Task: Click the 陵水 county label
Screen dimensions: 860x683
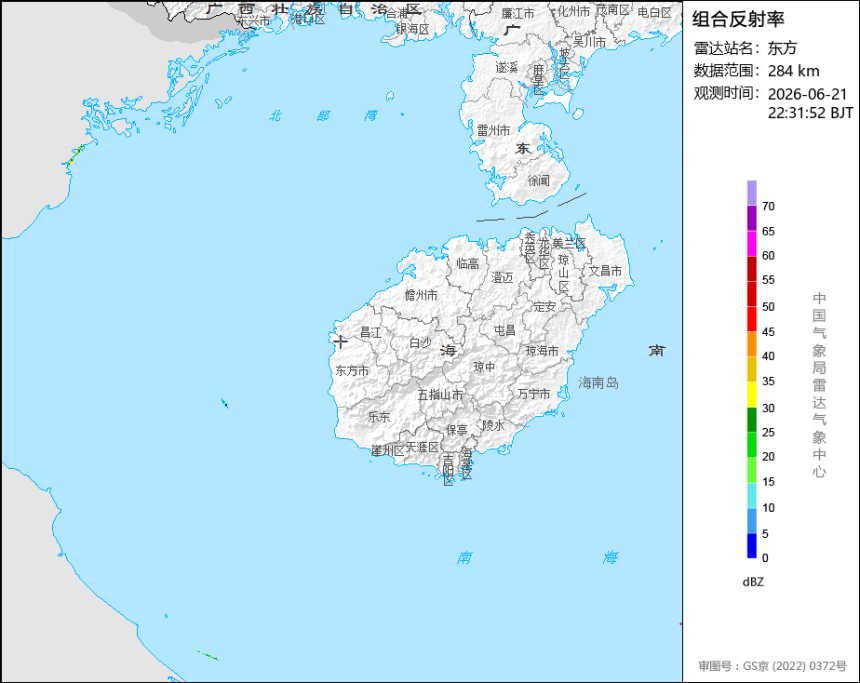Action: (493, 425)
